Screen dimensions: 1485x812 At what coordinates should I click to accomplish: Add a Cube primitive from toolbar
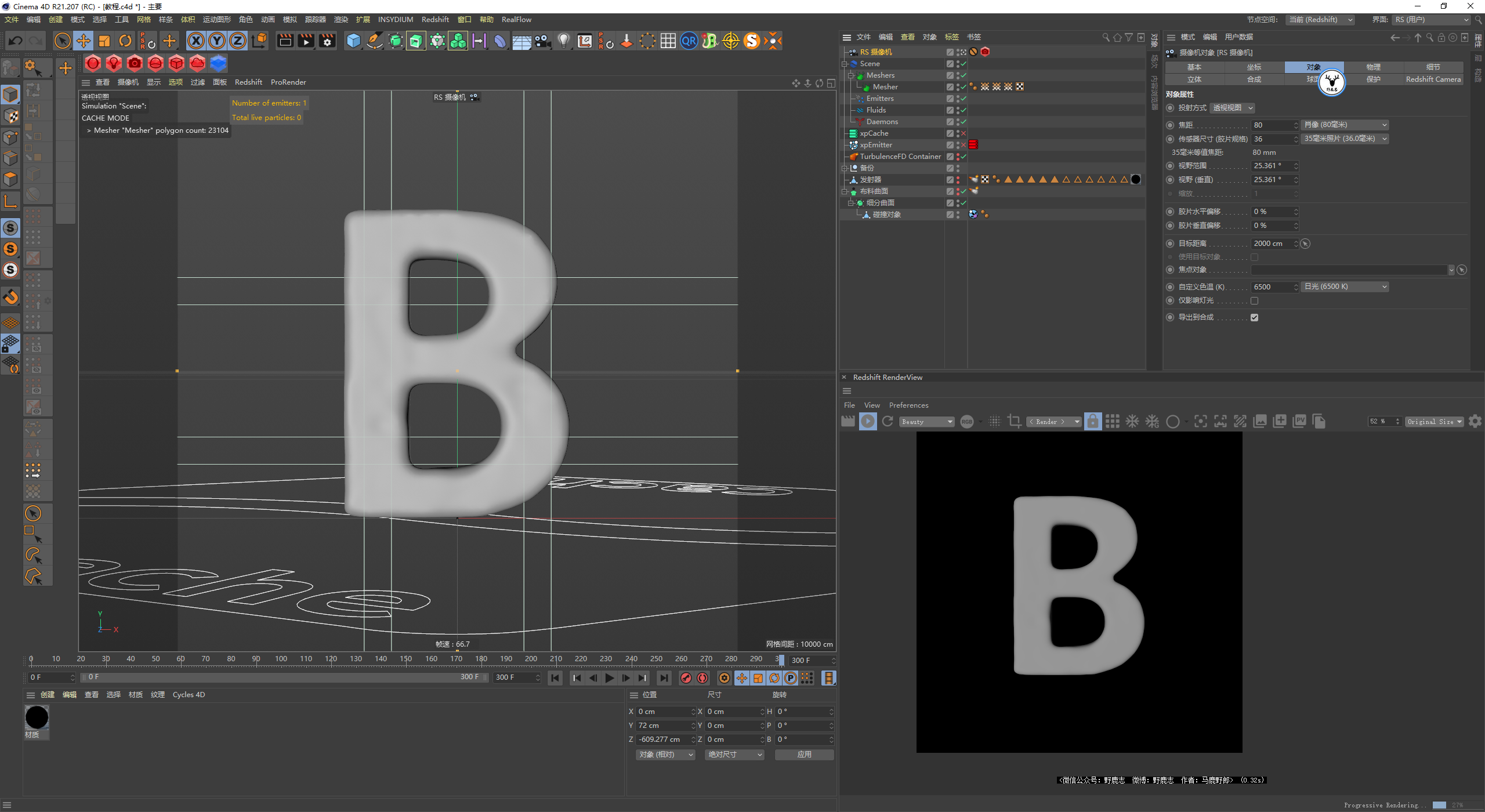(353, 41)
